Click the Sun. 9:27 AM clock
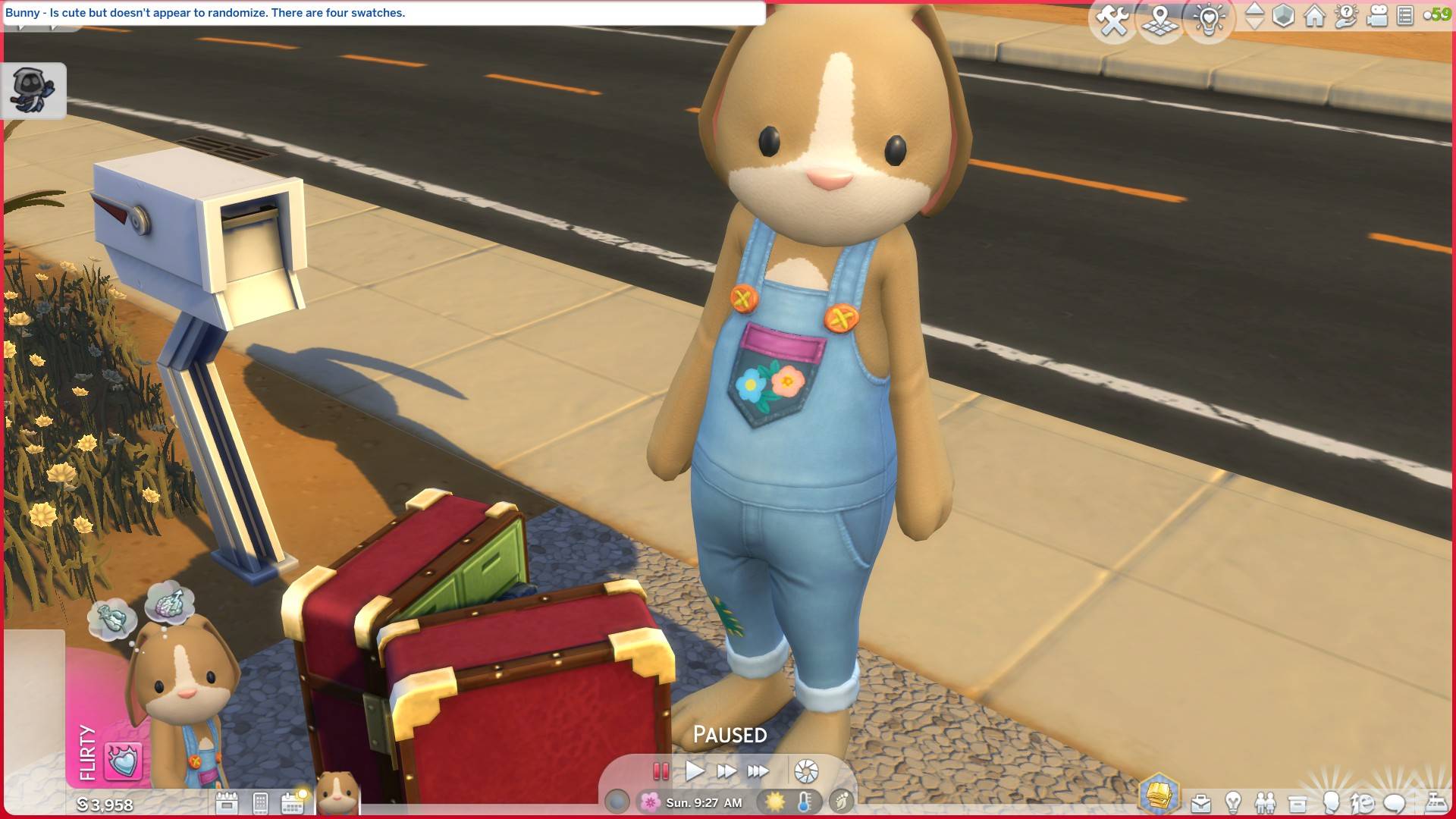 (704, 802)
